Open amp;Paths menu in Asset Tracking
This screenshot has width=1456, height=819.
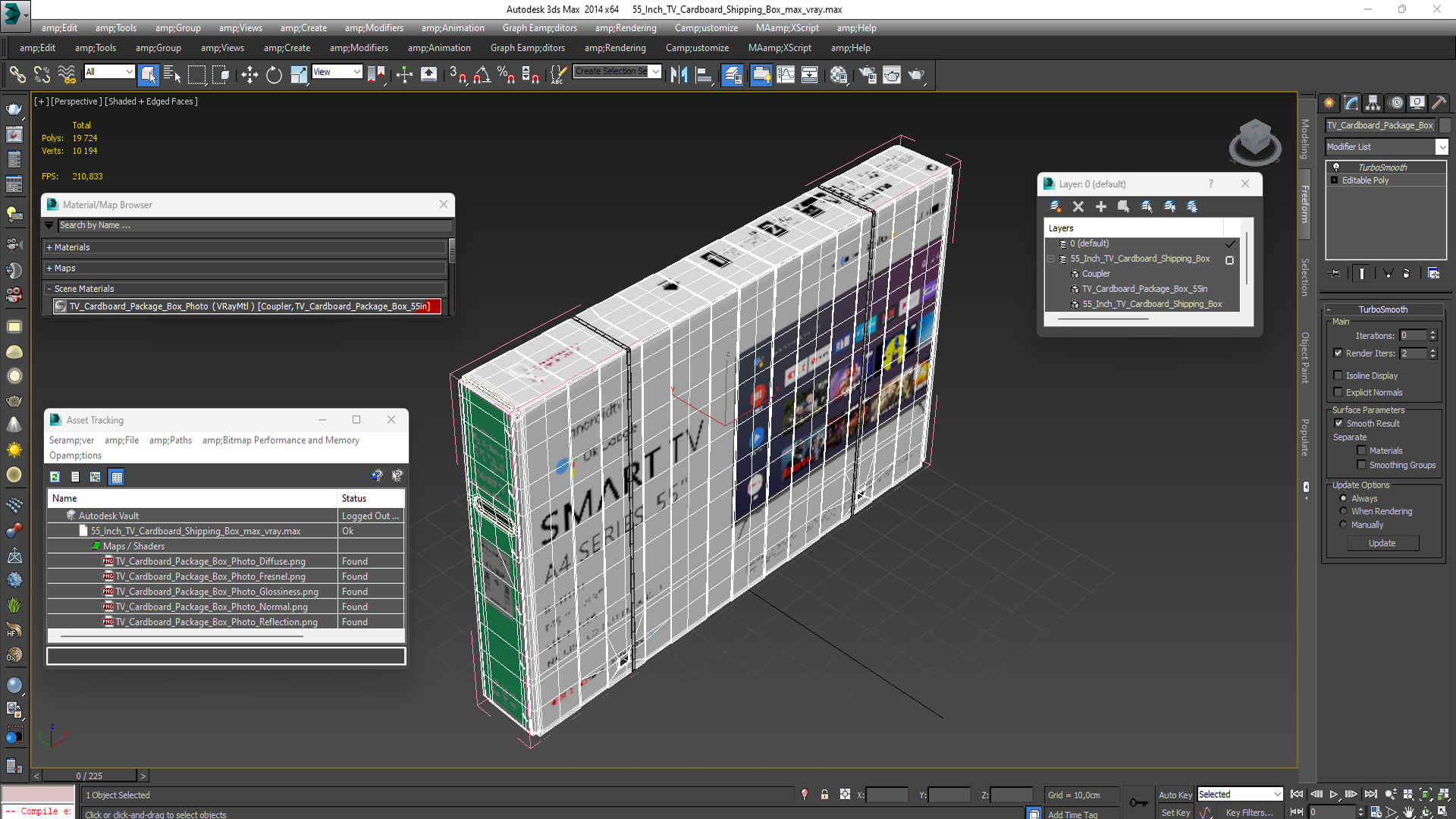[171, 440]
